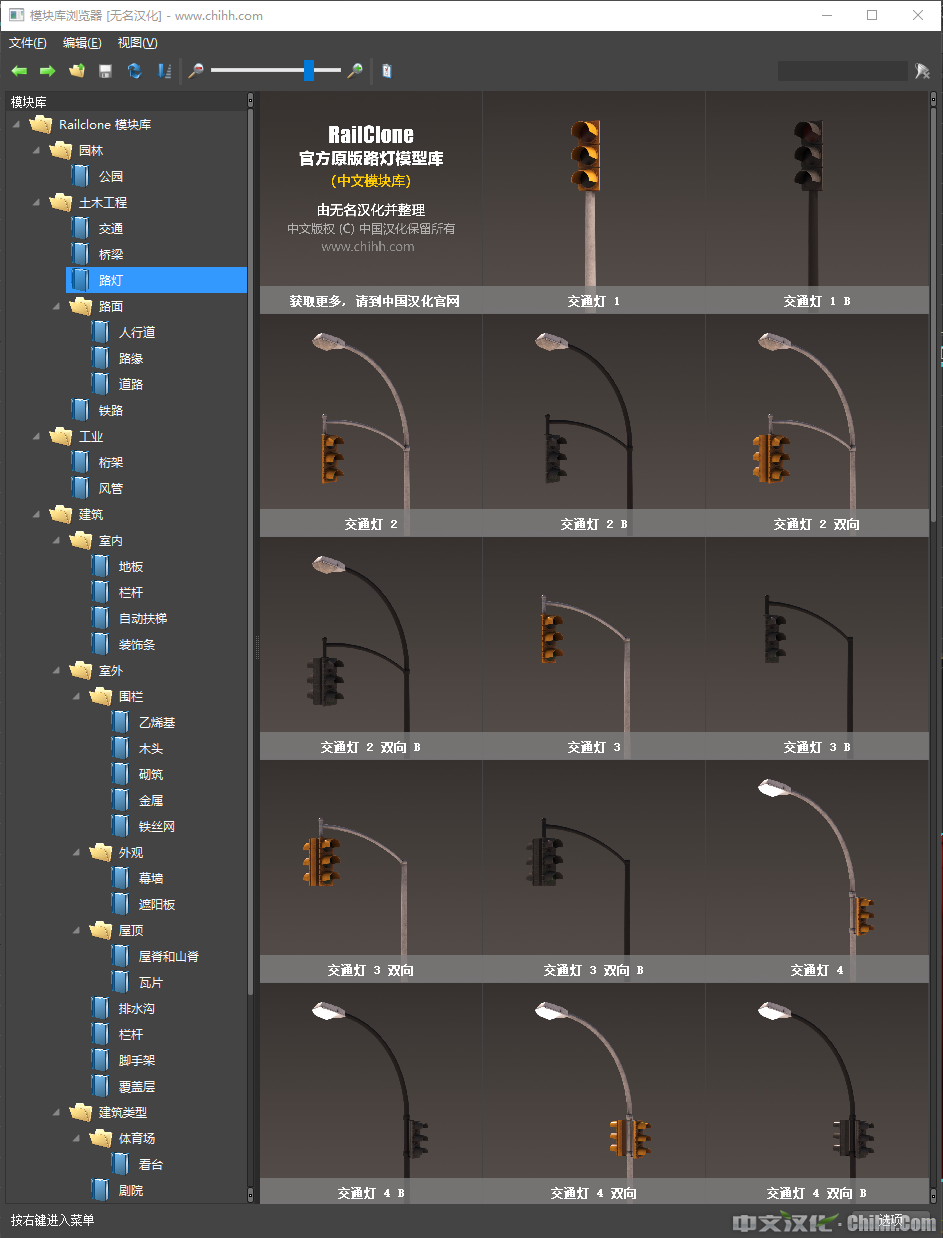
Task: Select the 交通灯 3 thumbnail
Action: (x=594, y=648)
